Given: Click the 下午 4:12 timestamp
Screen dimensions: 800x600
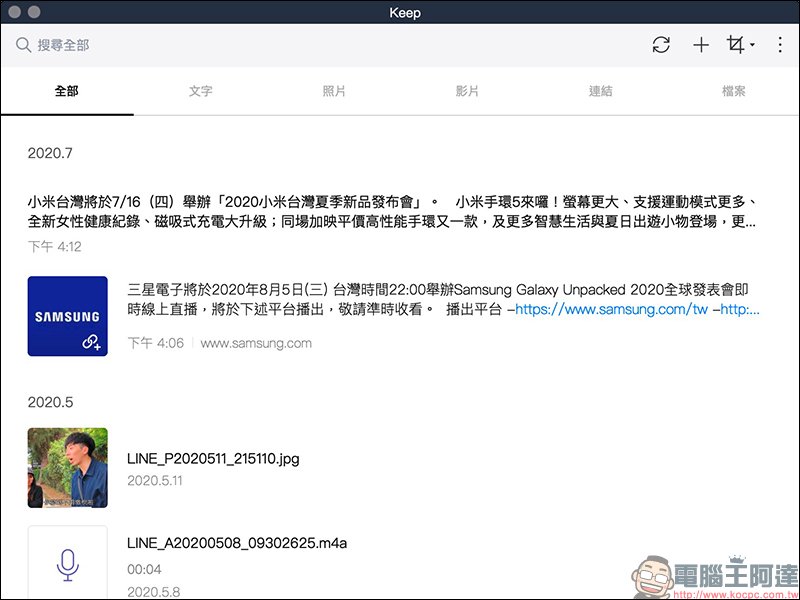Looking at the screenshot, I should 55,247.
